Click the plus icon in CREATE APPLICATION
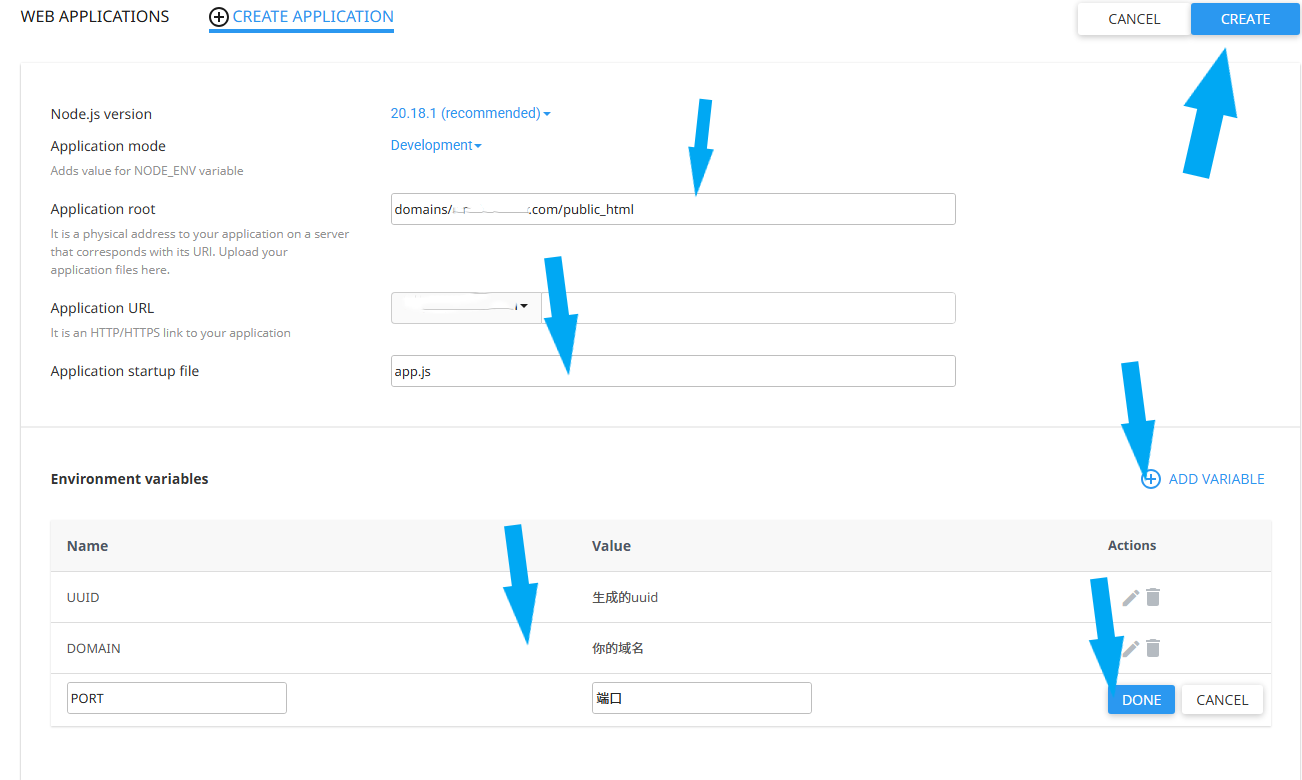The width and height of the screenshot is (1302, 780). [219, 17]
